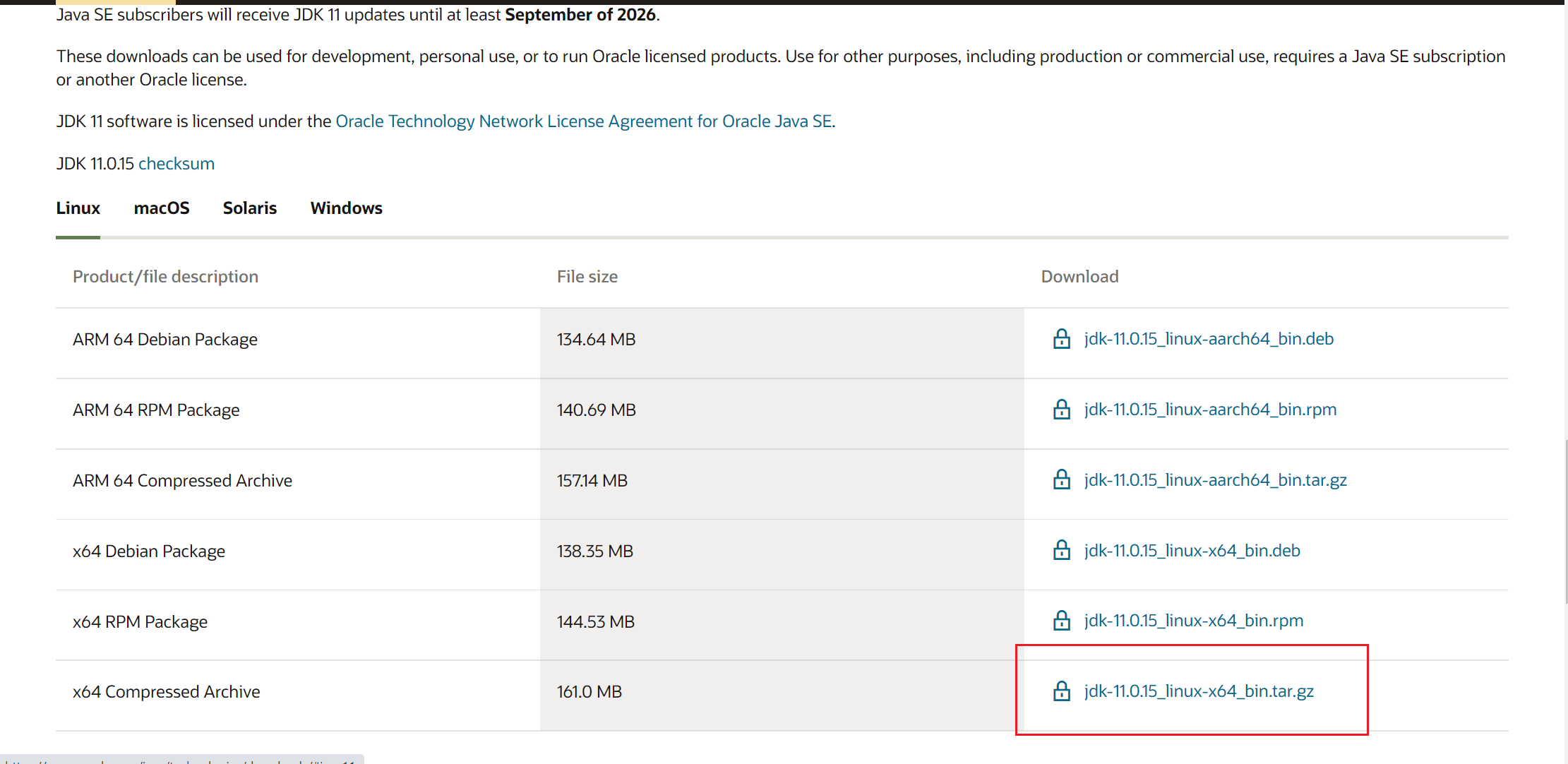The height and width of the screenshot is (764, 1568).
Task: Click the 'x64 RPM Package' description
Action: tap(140, 622)
